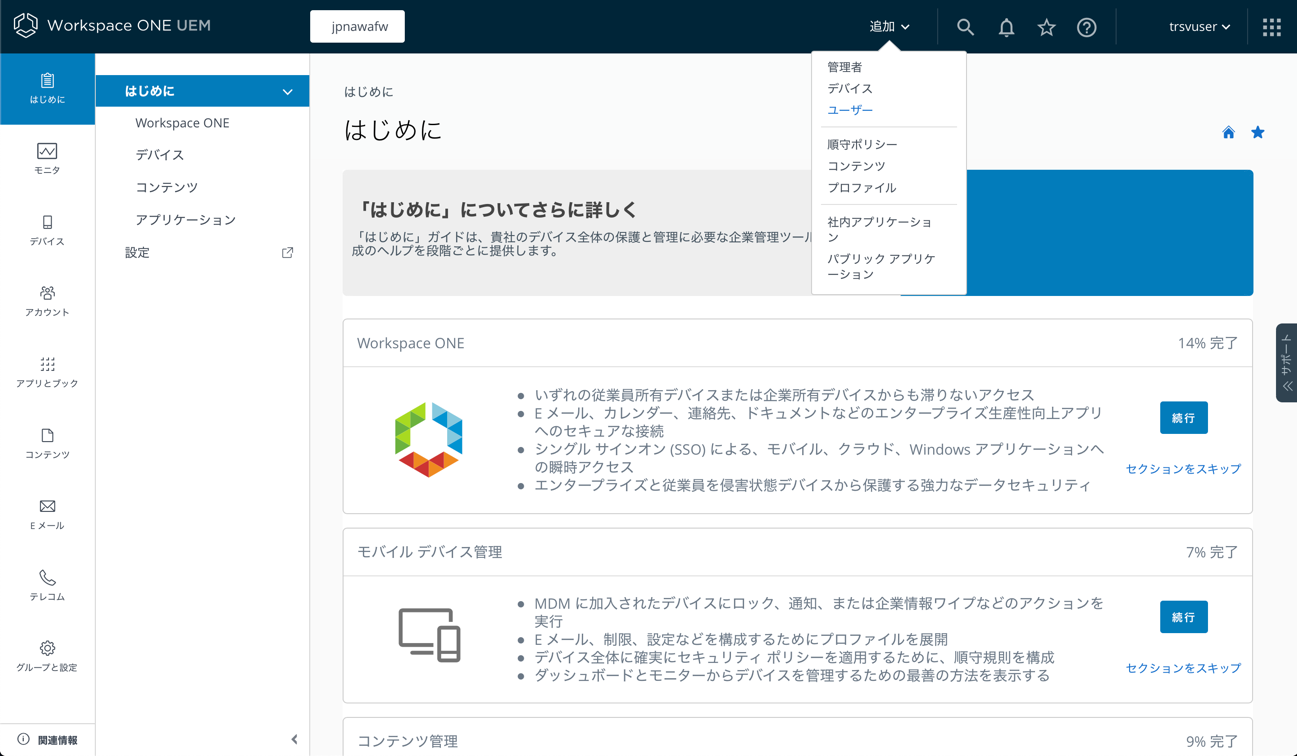Open コンテンツ section in left sidebar

pos(47,443)
